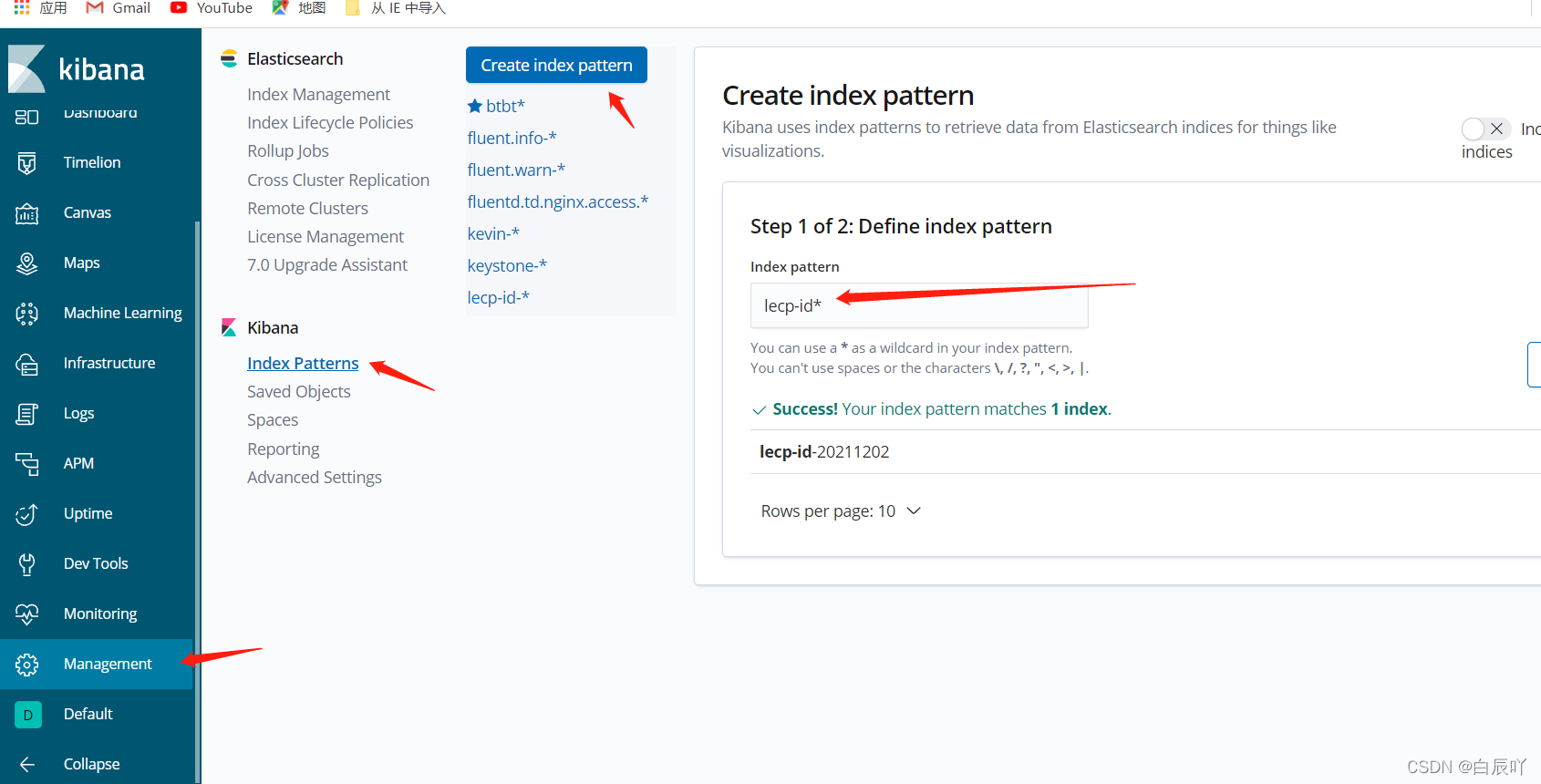
Task: Open the APM icon
Action: (27, 464)
